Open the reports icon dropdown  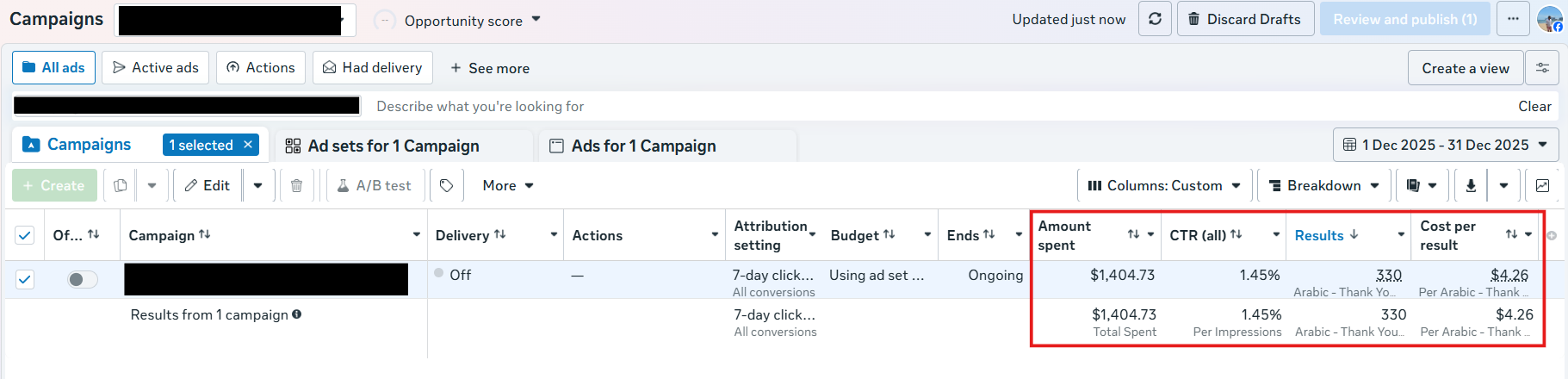pos(1421,185)
